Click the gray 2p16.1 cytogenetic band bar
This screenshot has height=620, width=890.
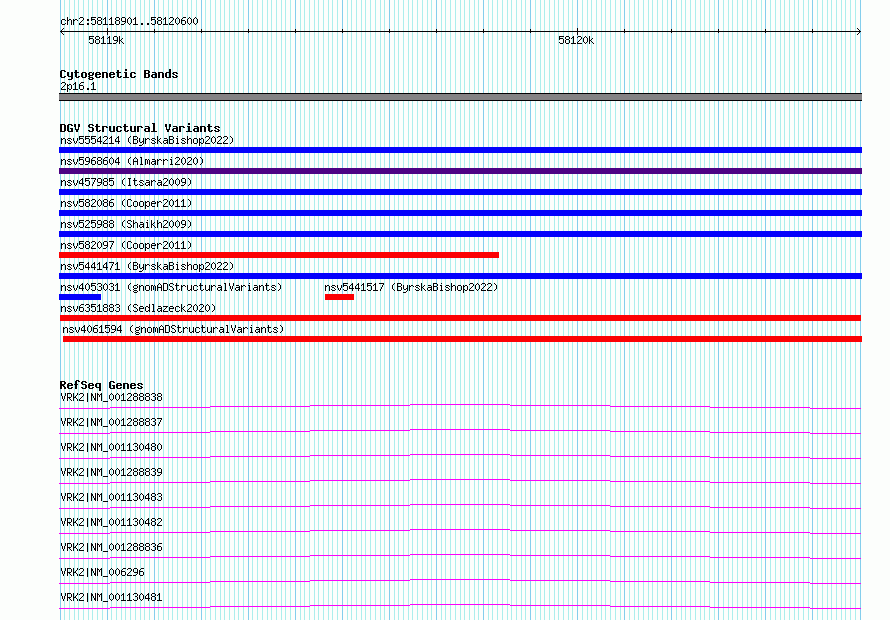click(x=460, y=97)
